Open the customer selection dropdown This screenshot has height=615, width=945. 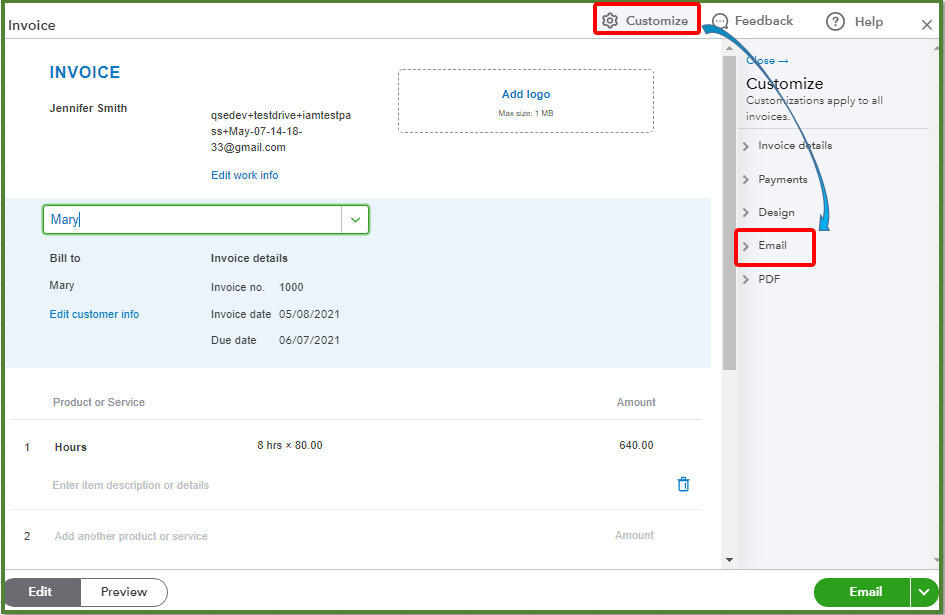tap(356, 219)
